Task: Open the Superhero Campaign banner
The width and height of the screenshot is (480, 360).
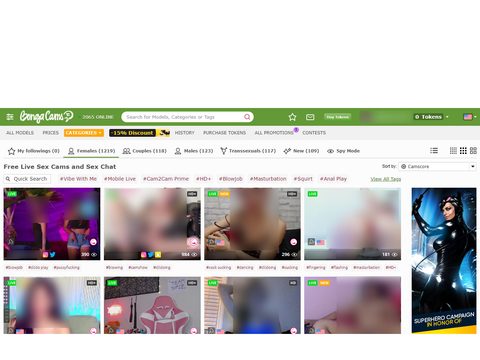Action: [444, 261]
